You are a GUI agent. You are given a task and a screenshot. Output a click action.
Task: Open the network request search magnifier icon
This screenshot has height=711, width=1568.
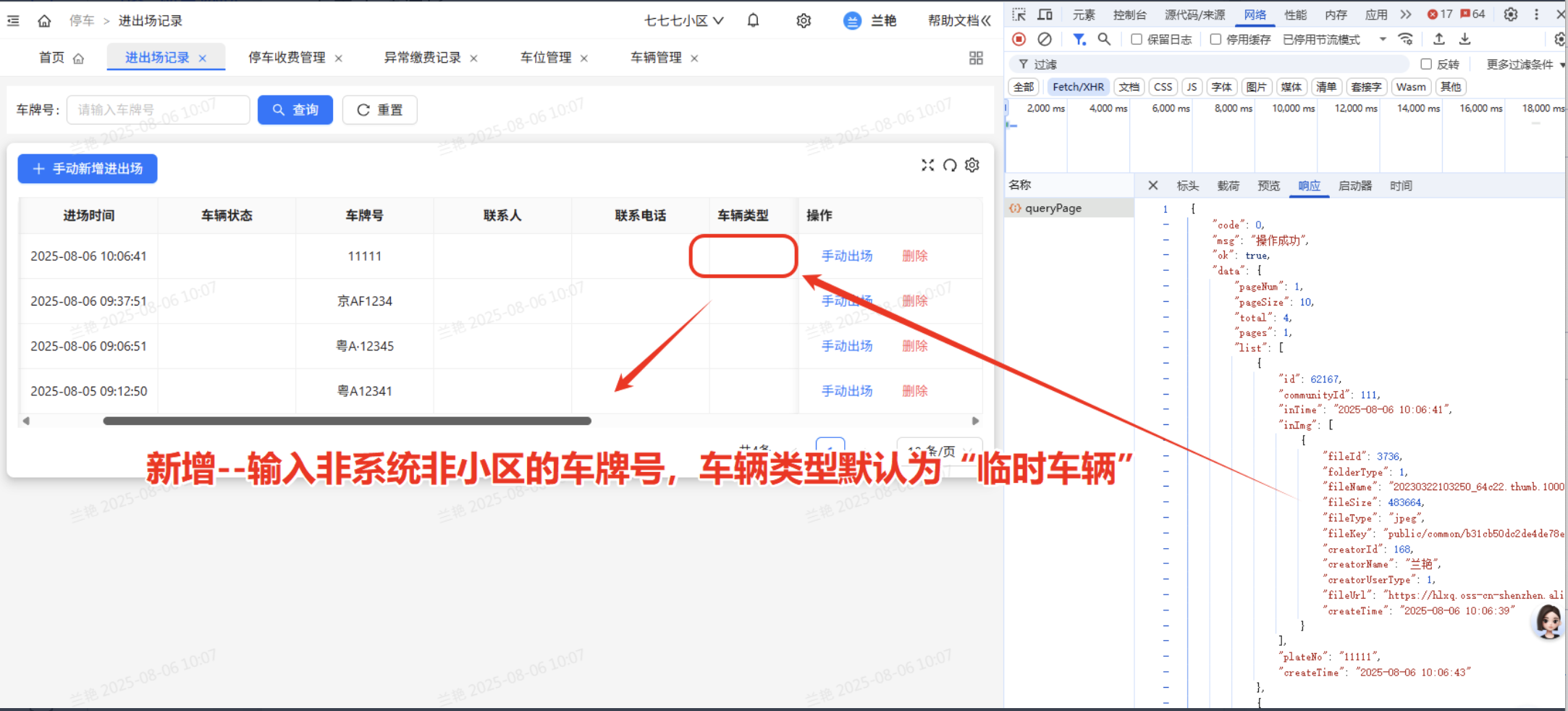pyautogui.click(x=1104, y=39)
